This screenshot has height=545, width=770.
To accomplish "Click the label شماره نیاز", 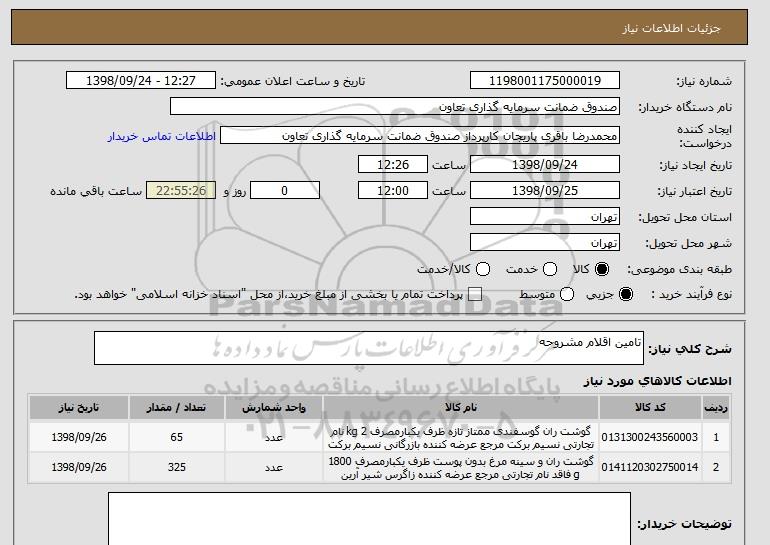I will pos(704,82).
